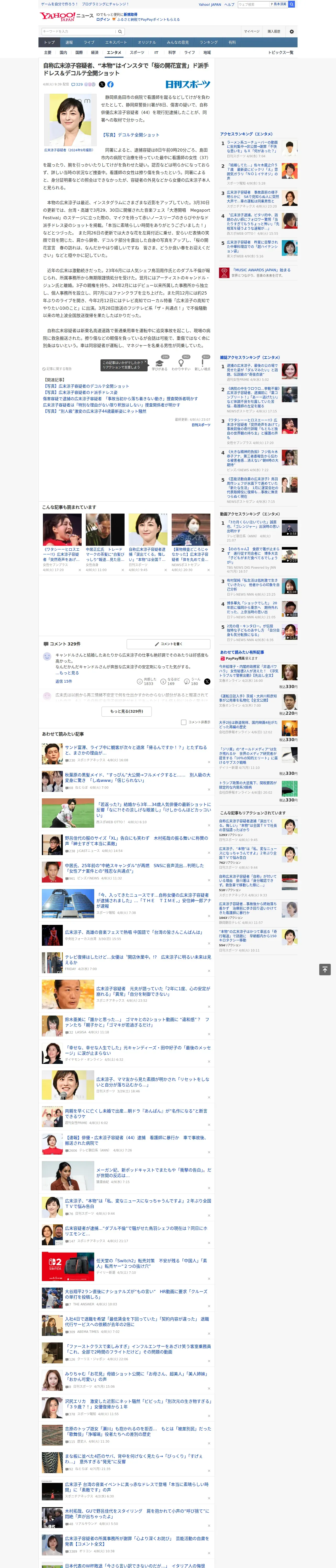Screen dimensions: 336x1568
Task: Open the 科学 category
Action: (x=172, y=52)
